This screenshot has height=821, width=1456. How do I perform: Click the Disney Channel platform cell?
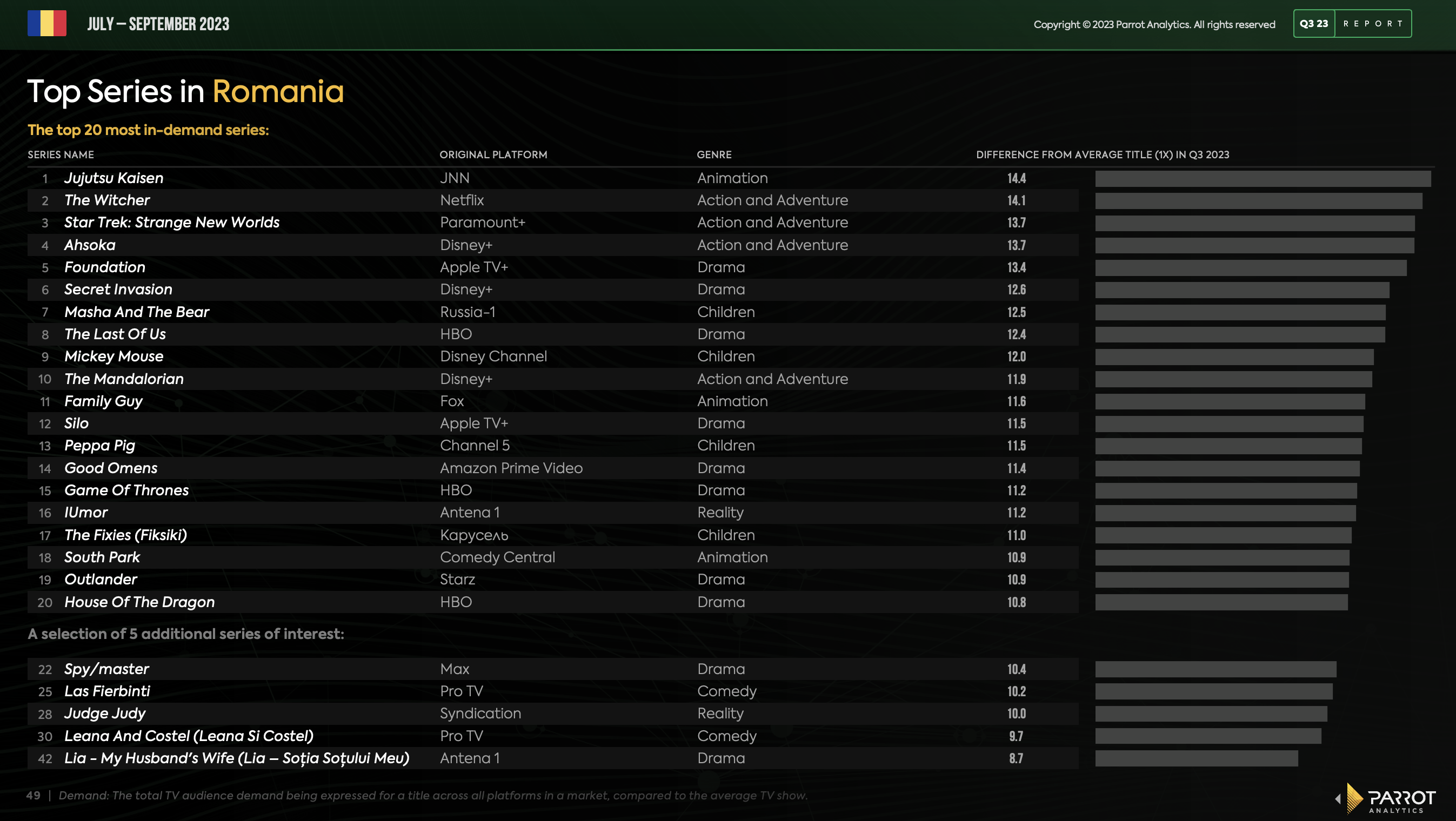click(493, 356)
